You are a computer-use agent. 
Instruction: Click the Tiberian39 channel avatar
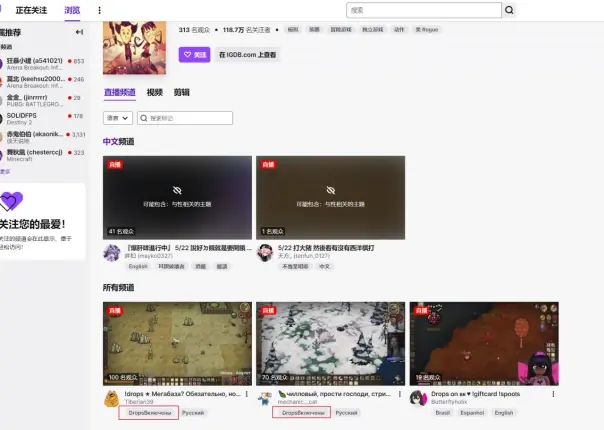tap(112, 399)
